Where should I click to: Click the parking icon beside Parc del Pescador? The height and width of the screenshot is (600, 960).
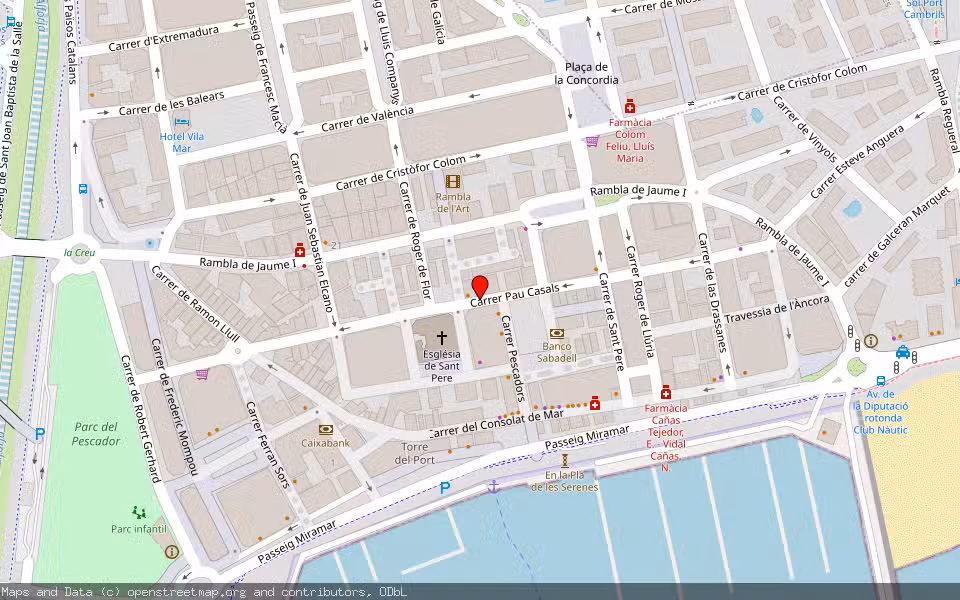tap(40, 434)
